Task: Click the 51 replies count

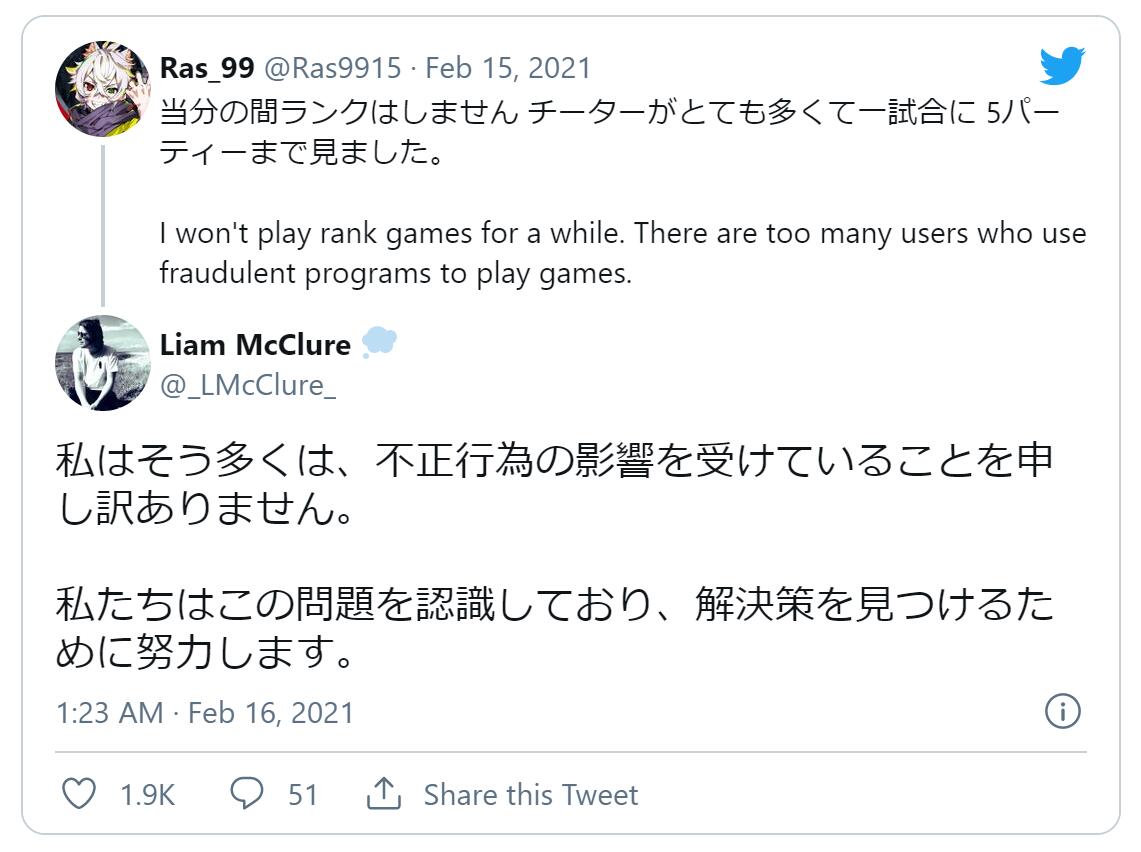Action: (x=303, y=795)
